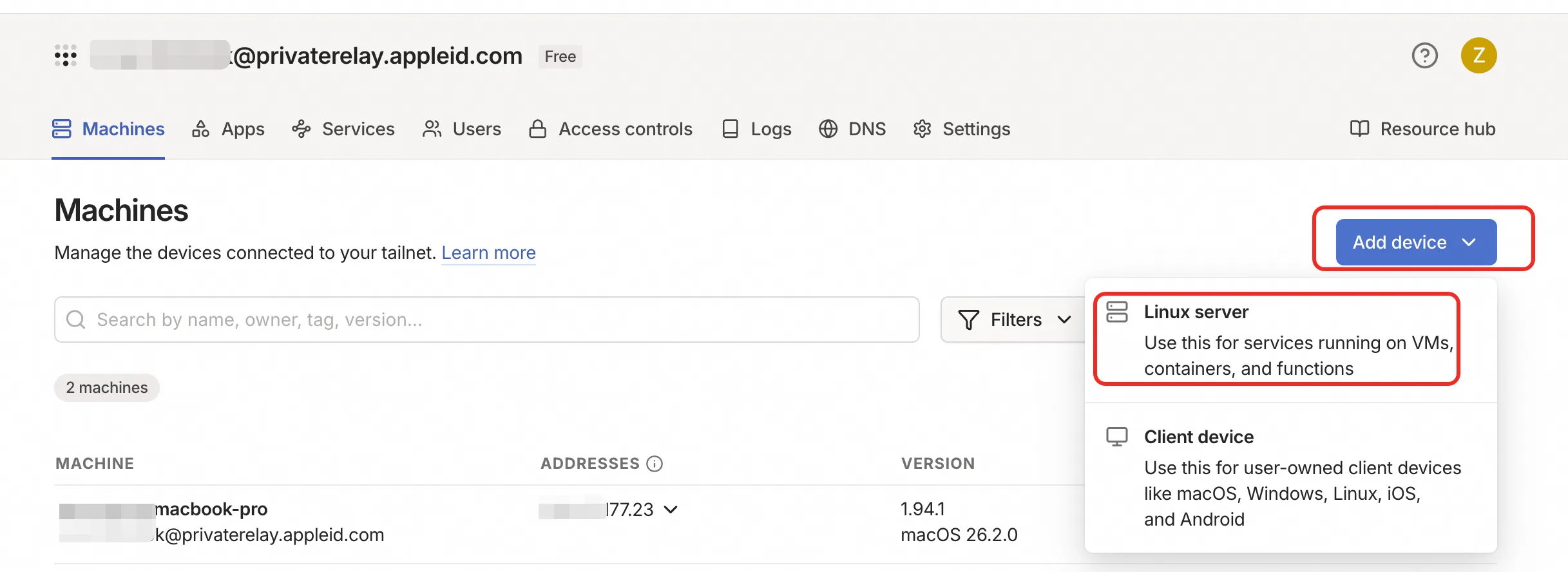The width and height of the screenshot is (1568, 572).
Task: Choose the Client device option
Action: [1288, 478]
